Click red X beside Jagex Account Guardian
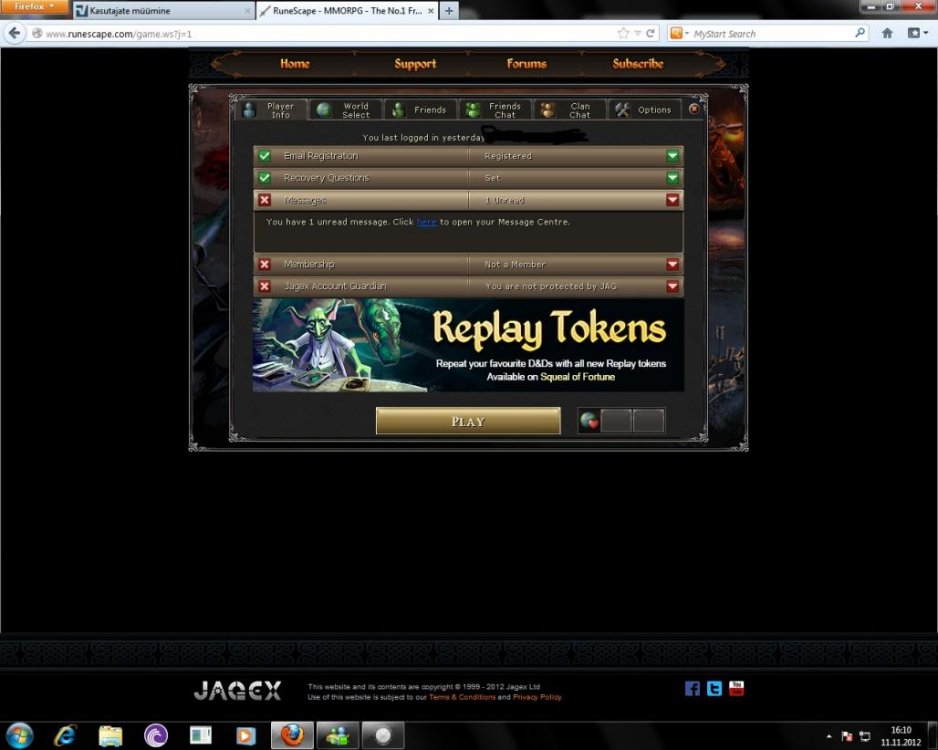The height and width of the screenshot is (750, 938). point(264,286)
